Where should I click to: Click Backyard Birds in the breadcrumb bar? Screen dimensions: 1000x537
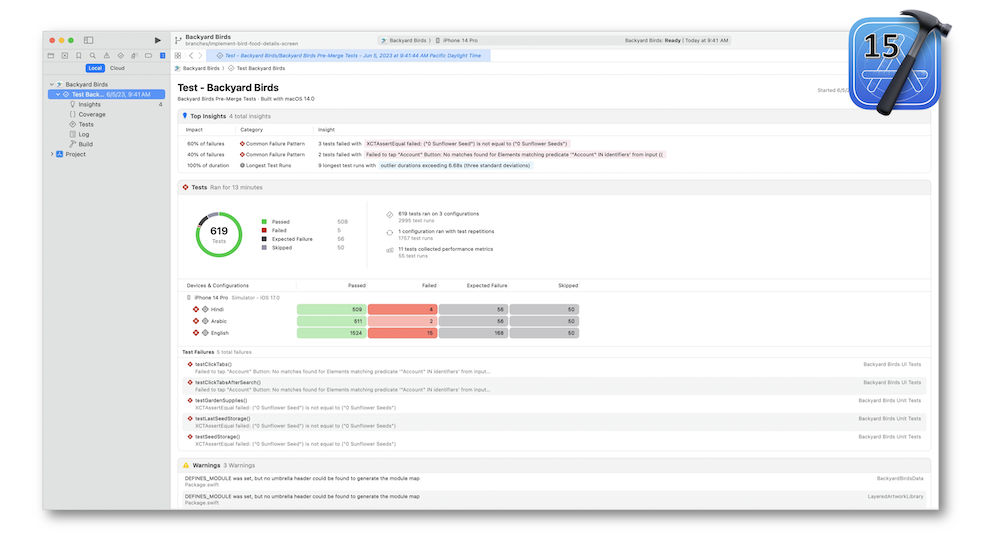point(197,68)
